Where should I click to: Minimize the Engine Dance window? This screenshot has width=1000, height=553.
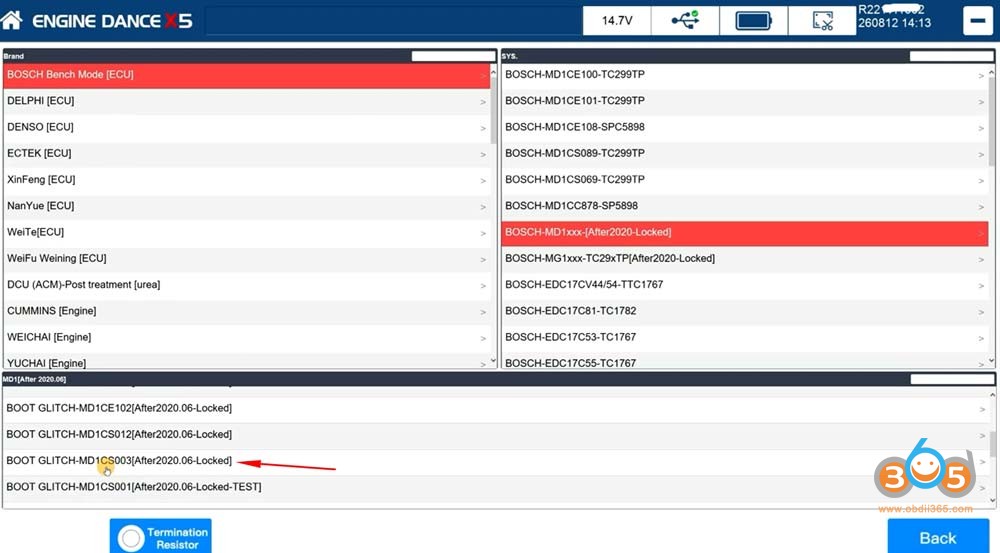pyautogui.click(x=978, y=20)
